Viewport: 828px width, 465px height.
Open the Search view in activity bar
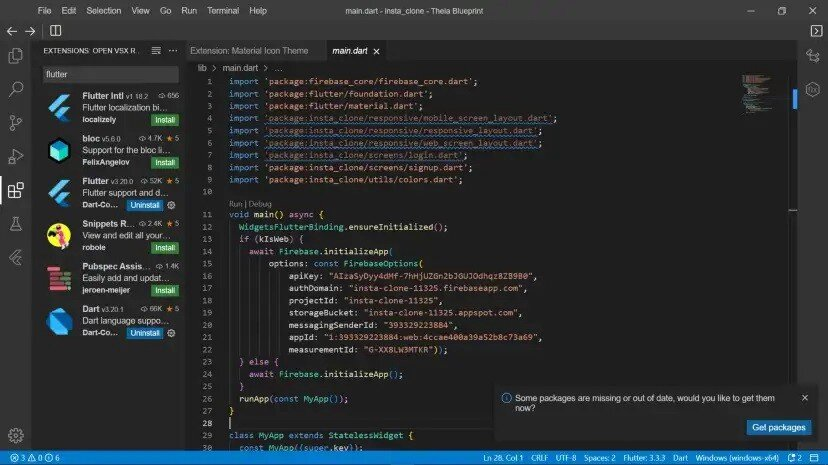coord(16,89)
